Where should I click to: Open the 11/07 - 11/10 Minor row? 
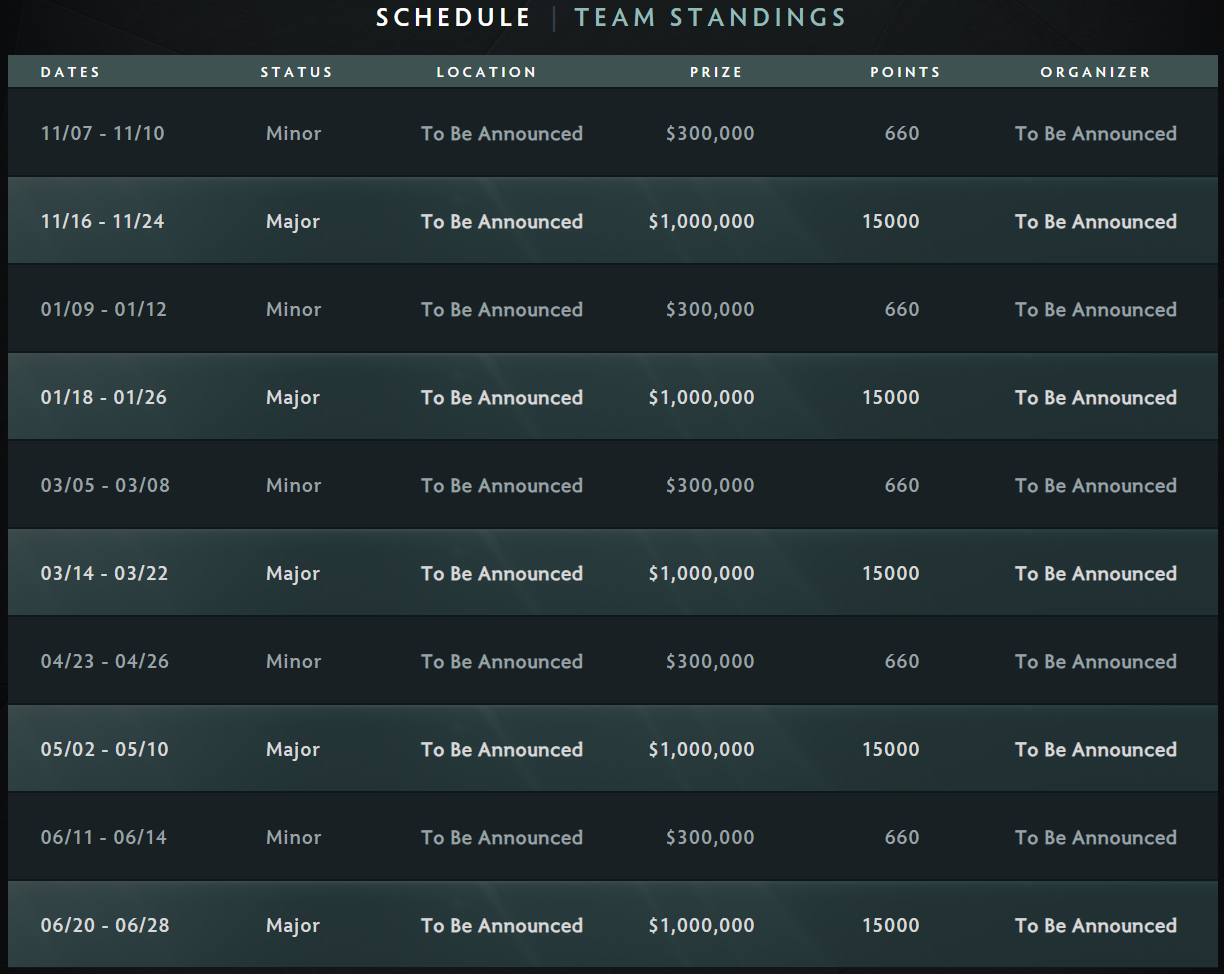point(612,133)
